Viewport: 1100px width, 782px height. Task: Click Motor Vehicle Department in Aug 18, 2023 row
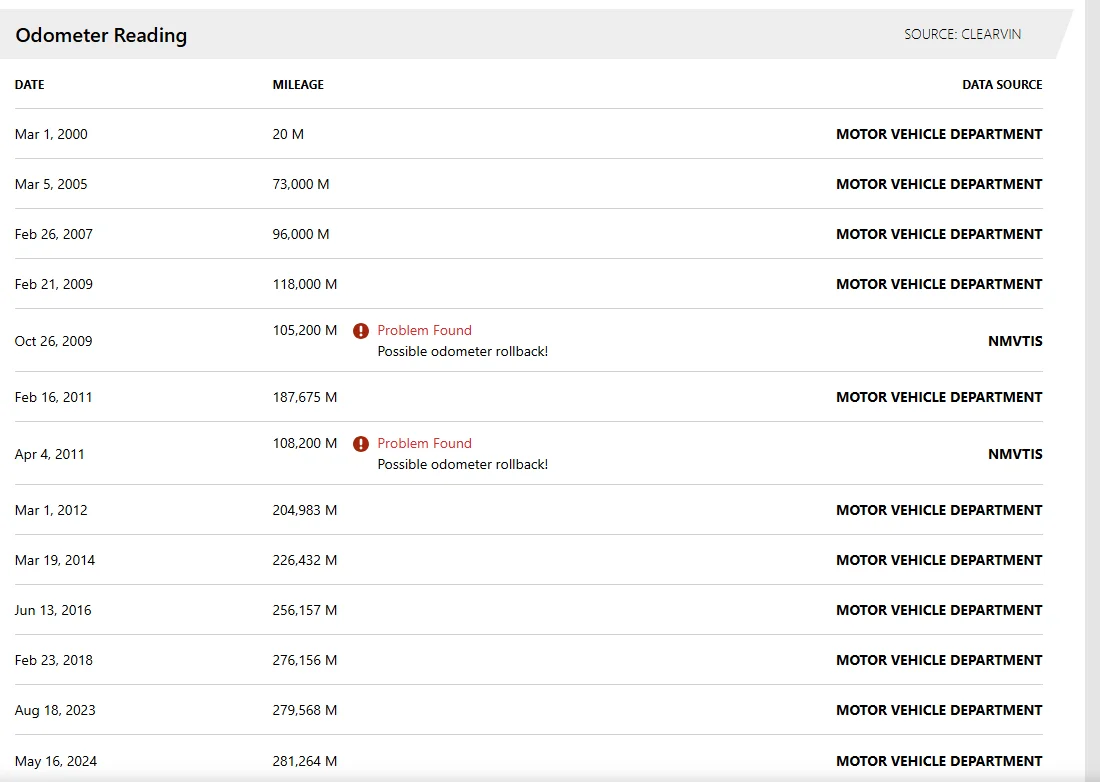click(x=939, y=710)
